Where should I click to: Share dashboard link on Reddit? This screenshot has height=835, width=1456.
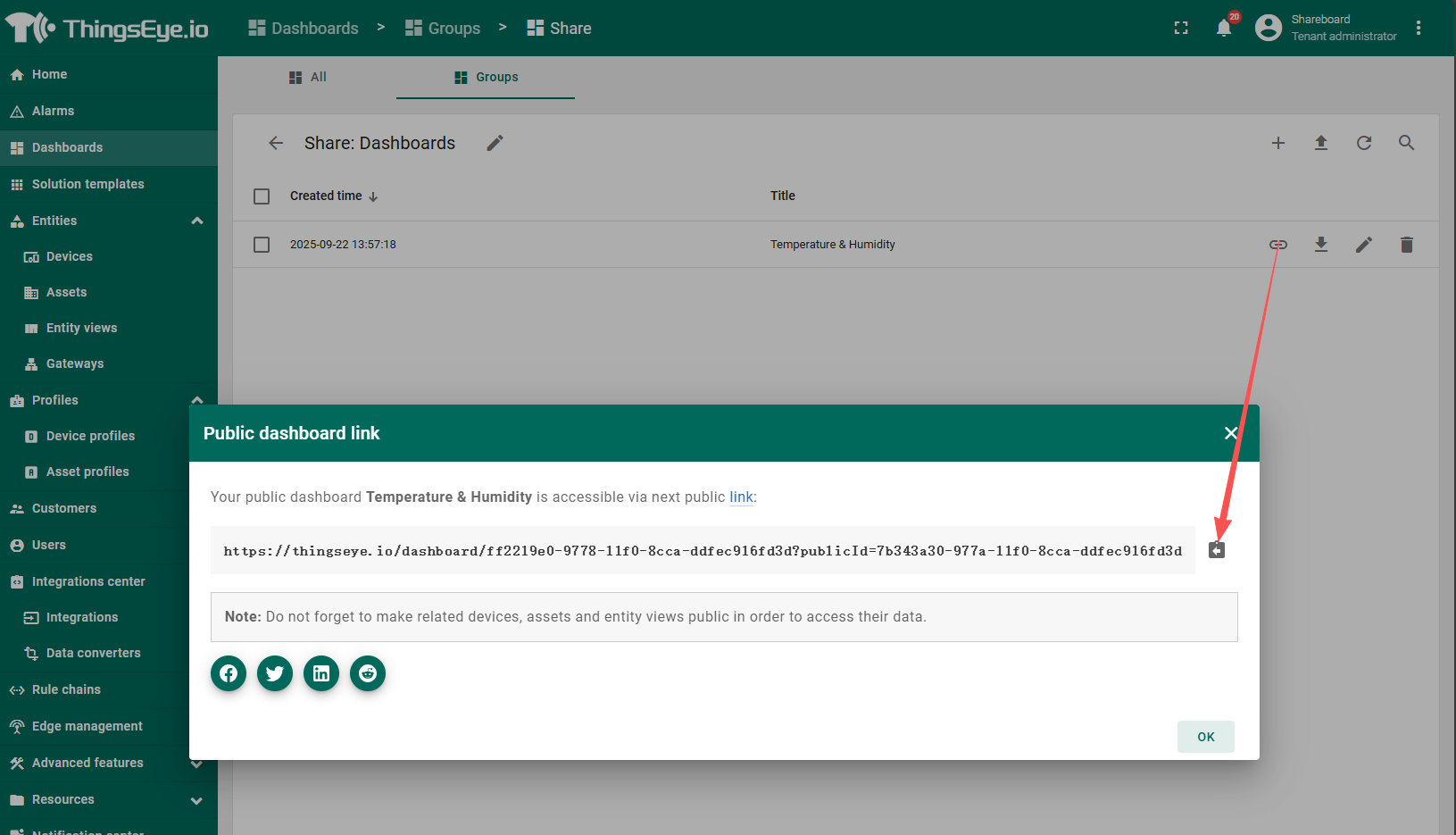(368, 673)
